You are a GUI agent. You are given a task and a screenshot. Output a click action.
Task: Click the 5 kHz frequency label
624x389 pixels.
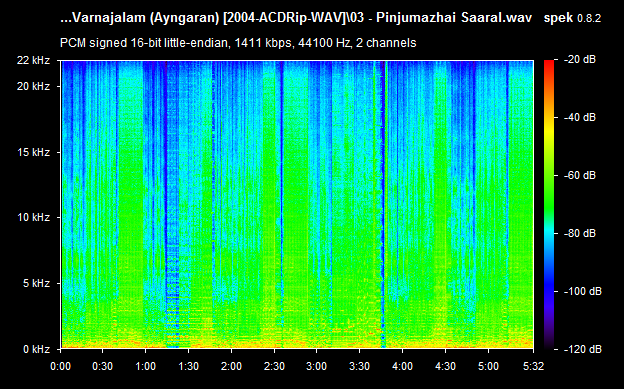coord(36,283)
